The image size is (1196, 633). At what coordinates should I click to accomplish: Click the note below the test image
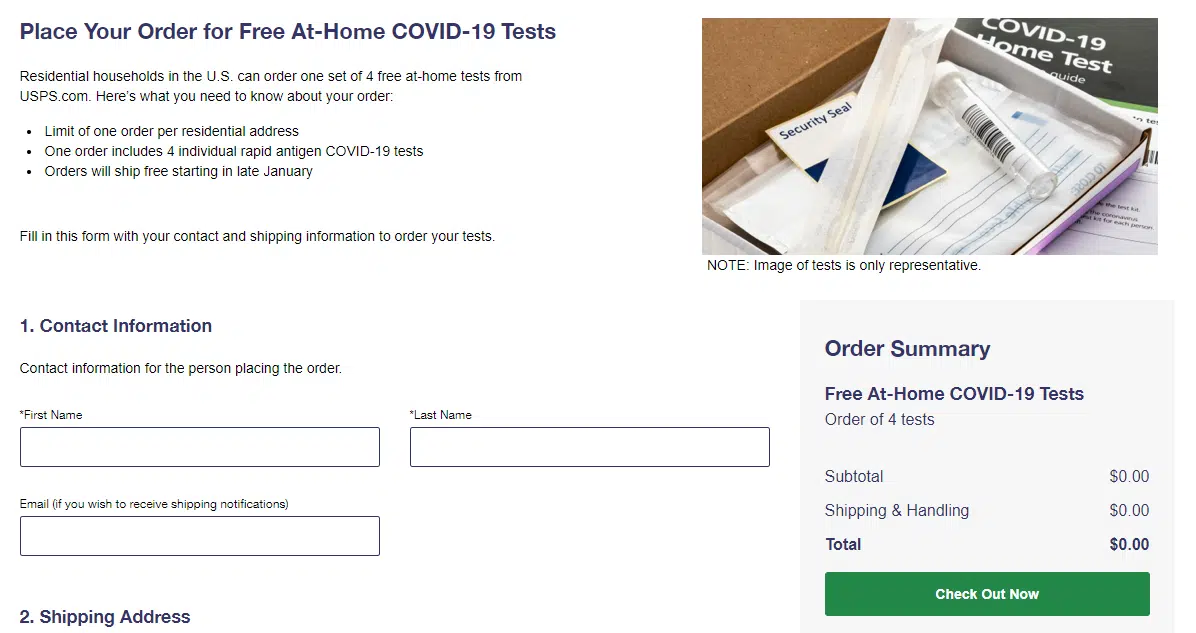tap(843, 265)
